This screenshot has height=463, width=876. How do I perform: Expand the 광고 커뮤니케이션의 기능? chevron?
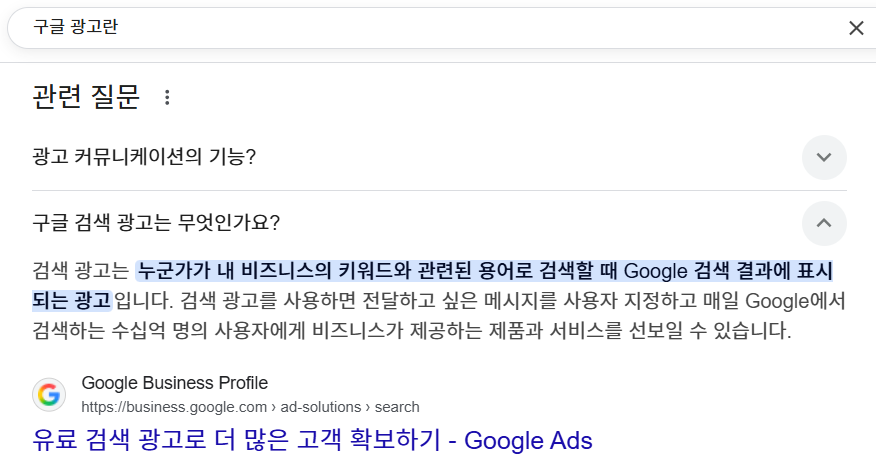click(824, 157)
